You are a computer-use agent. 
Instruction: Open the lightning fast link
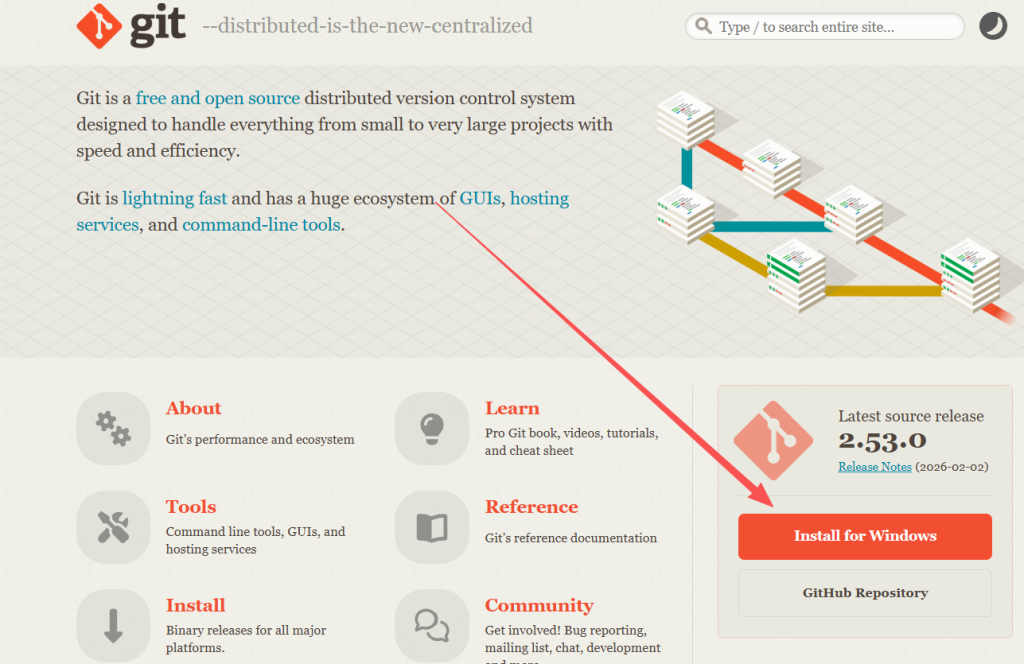pos(174,198)
